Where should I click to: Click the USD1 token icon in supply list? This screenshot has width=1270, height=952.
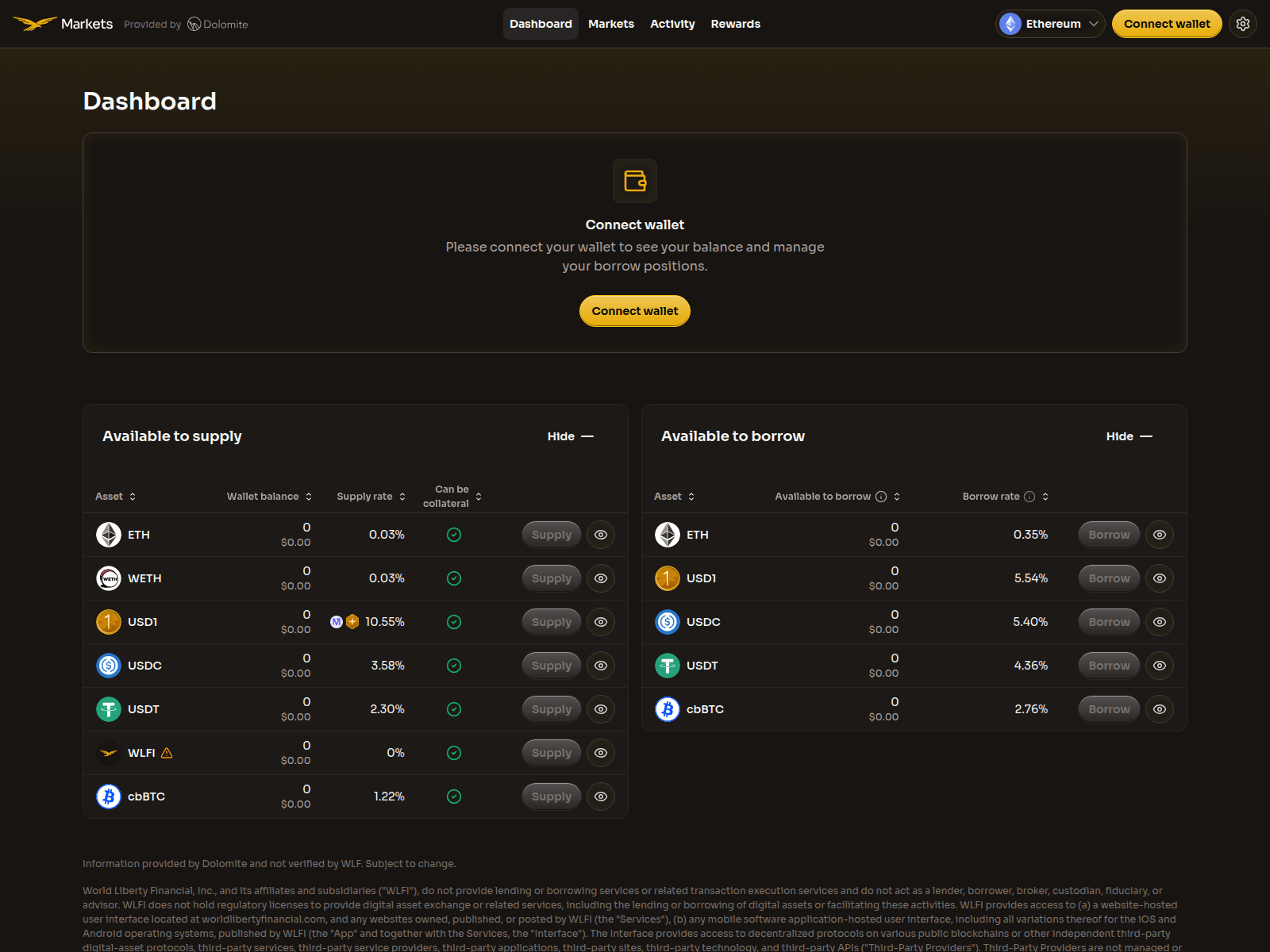pyautogui.click(x=109, y=622)
